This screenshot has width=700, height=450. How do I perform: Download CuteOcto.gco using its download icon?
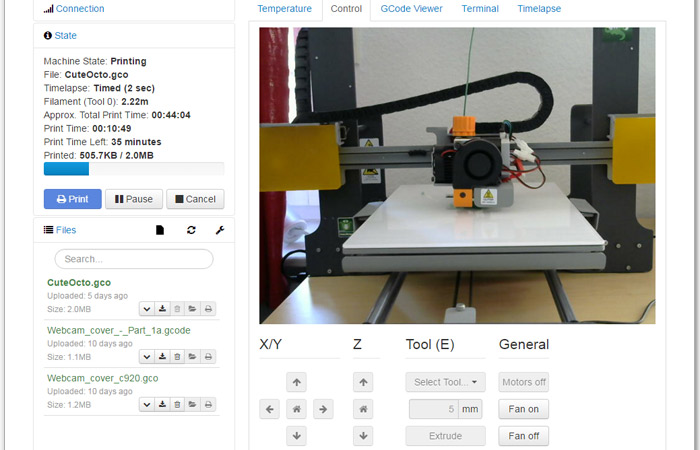coord(162,309)
